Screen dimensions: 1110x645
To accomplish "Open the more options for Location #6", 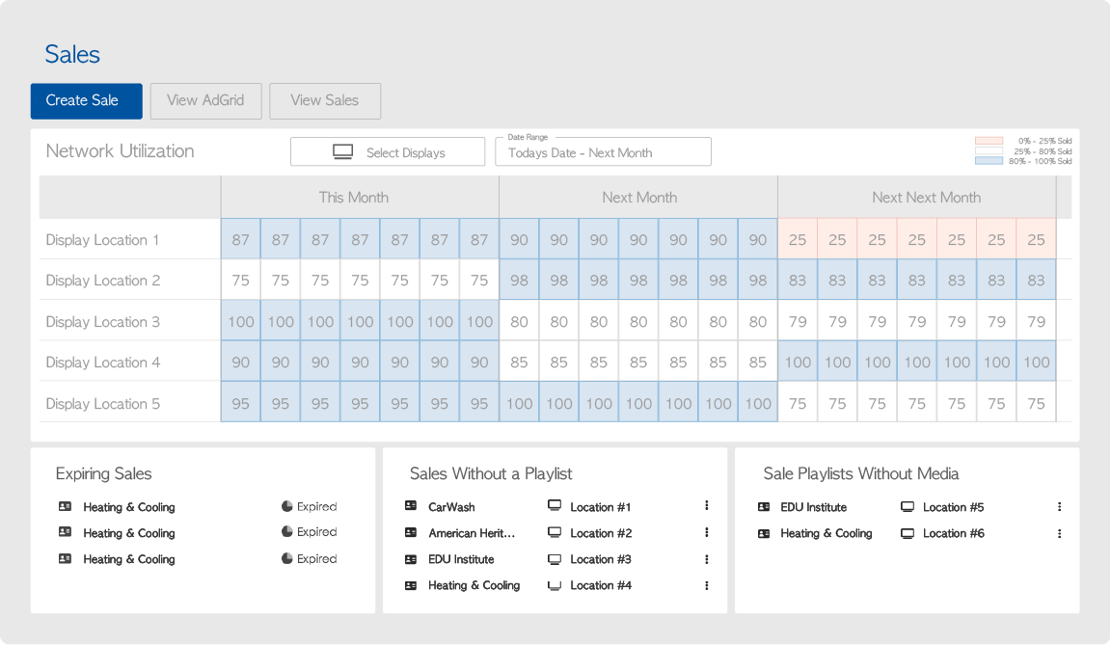I will tap(1059, 533).
